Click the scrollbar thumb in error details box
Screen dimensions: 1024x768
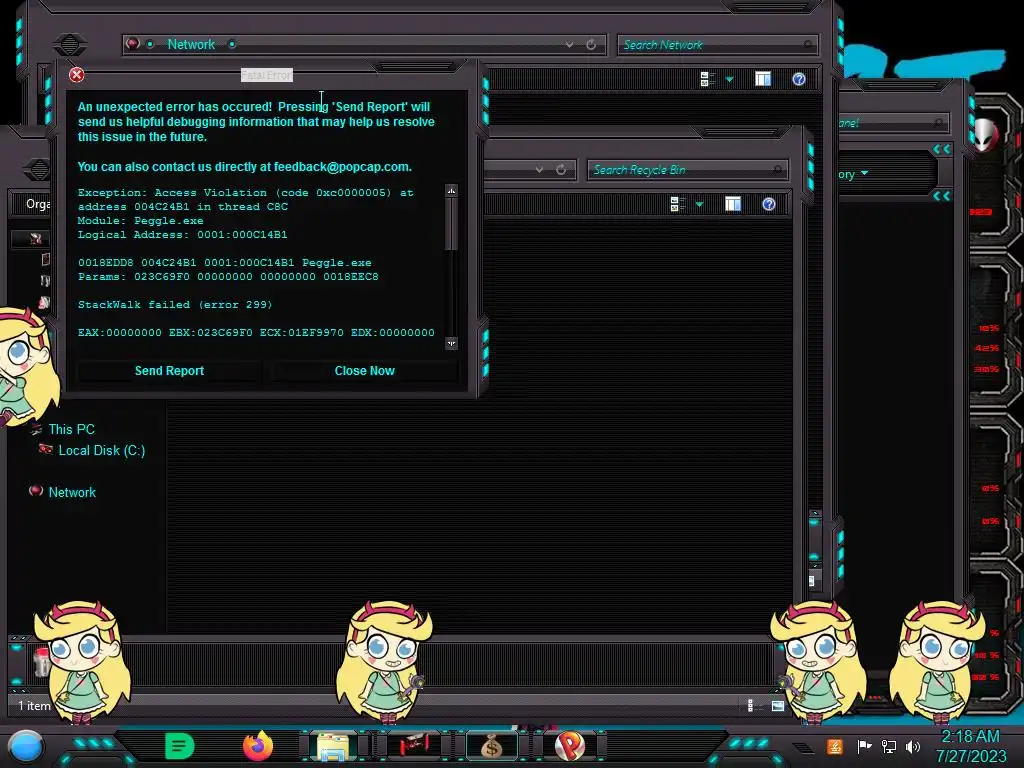(x=451, y=223)
